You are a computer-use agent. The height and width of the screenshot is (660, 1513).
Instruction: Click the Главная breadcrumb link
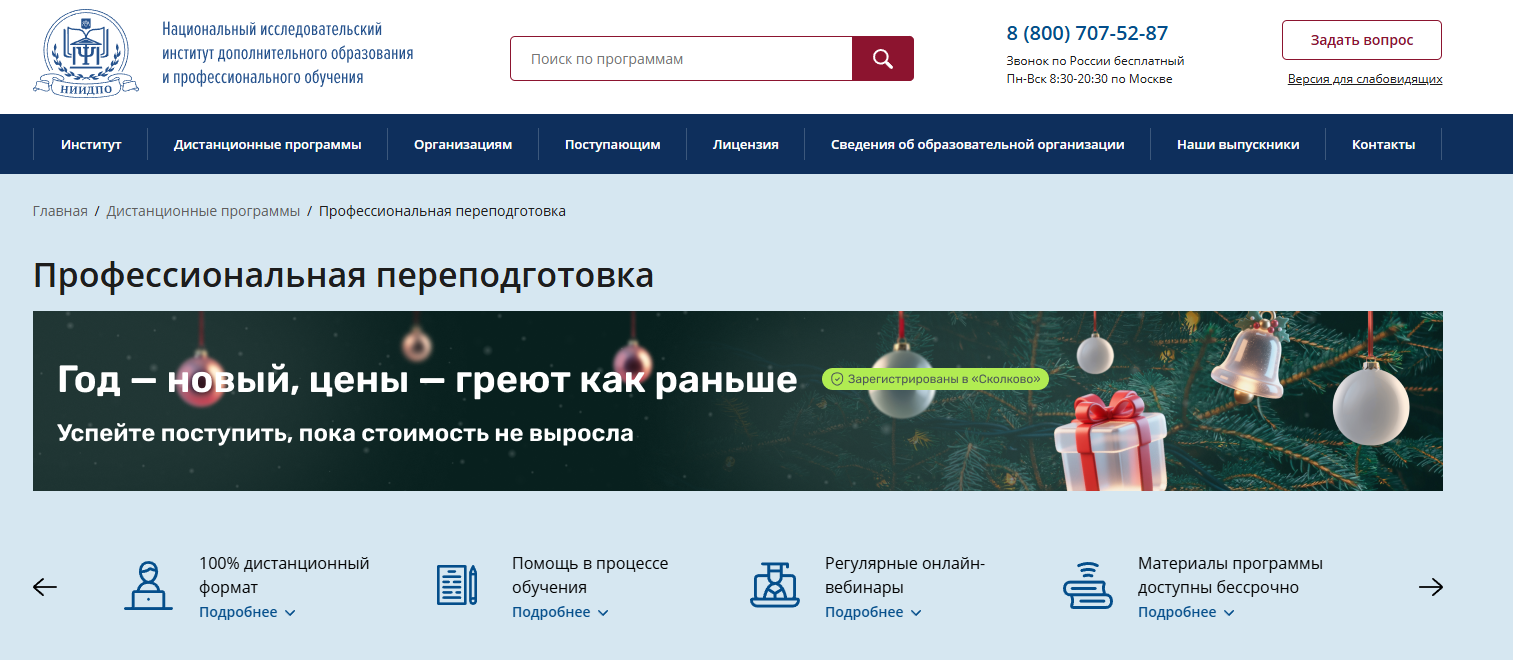pyautogui.click(x=60, y=211)
